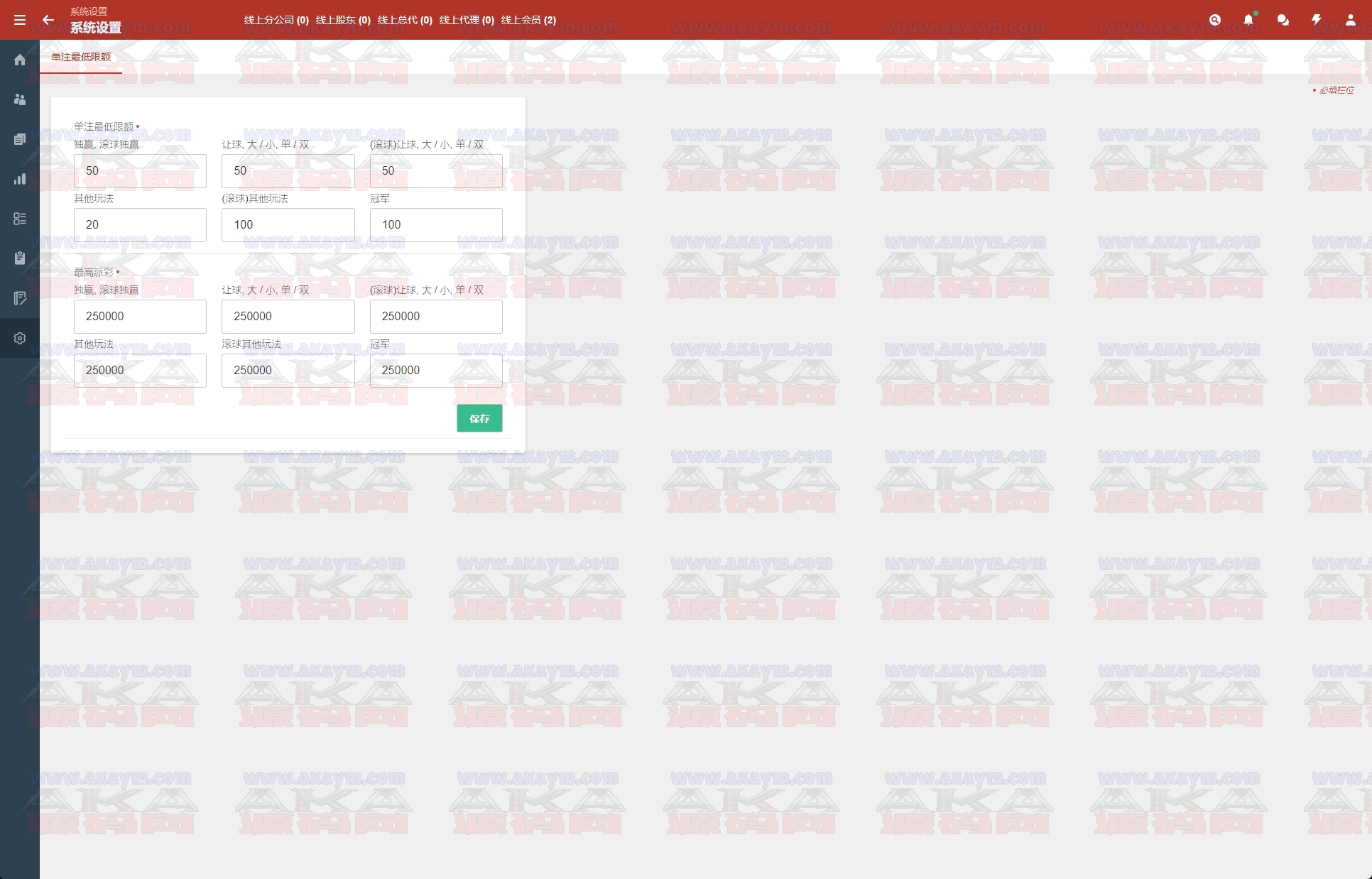Screen dimensions: 1372x879
Task: Click the 冠军 minimum field showing 100
Action: (x=436, y=224)
